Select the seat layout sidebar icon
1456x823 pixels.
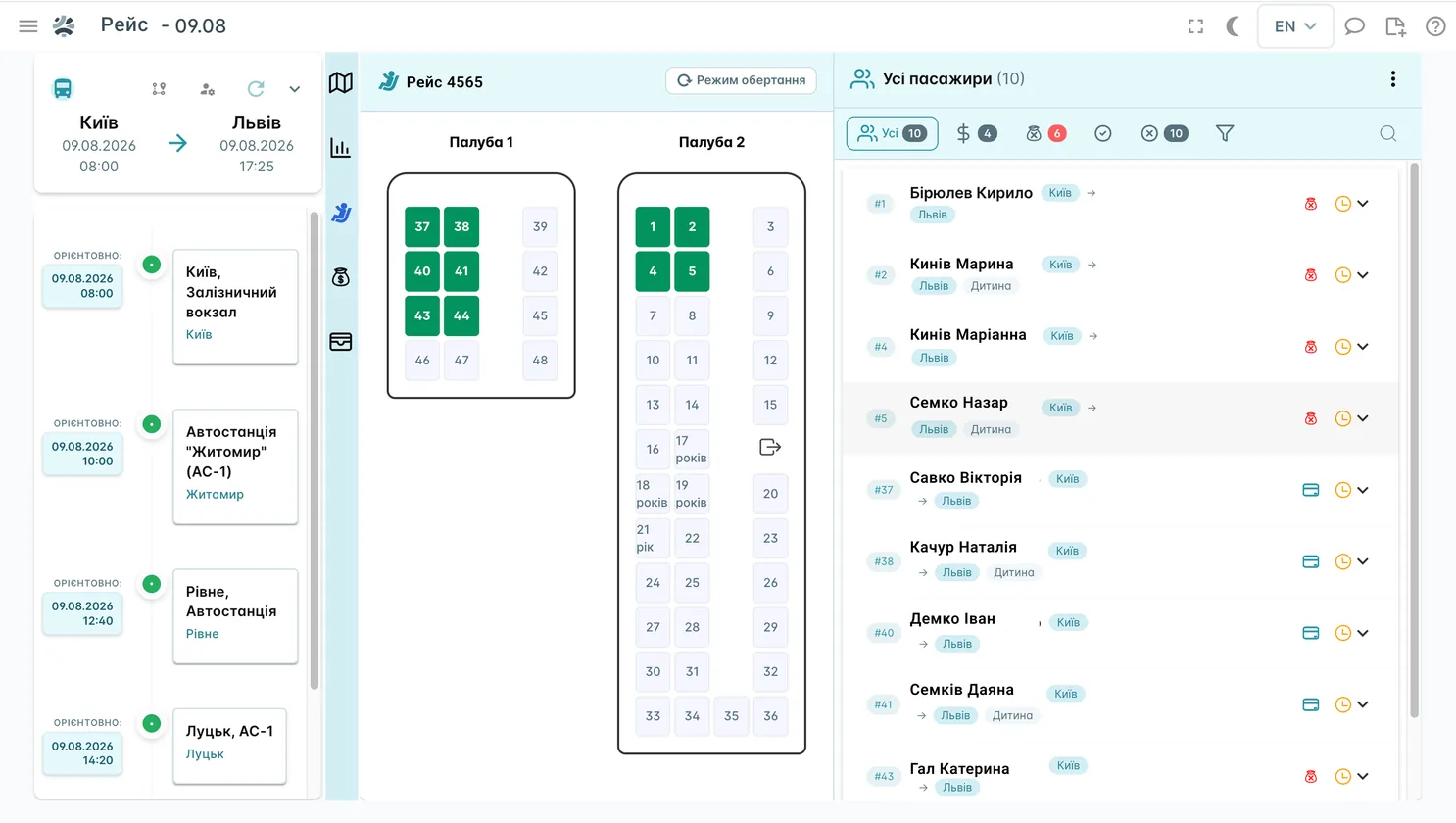point(341,213)
